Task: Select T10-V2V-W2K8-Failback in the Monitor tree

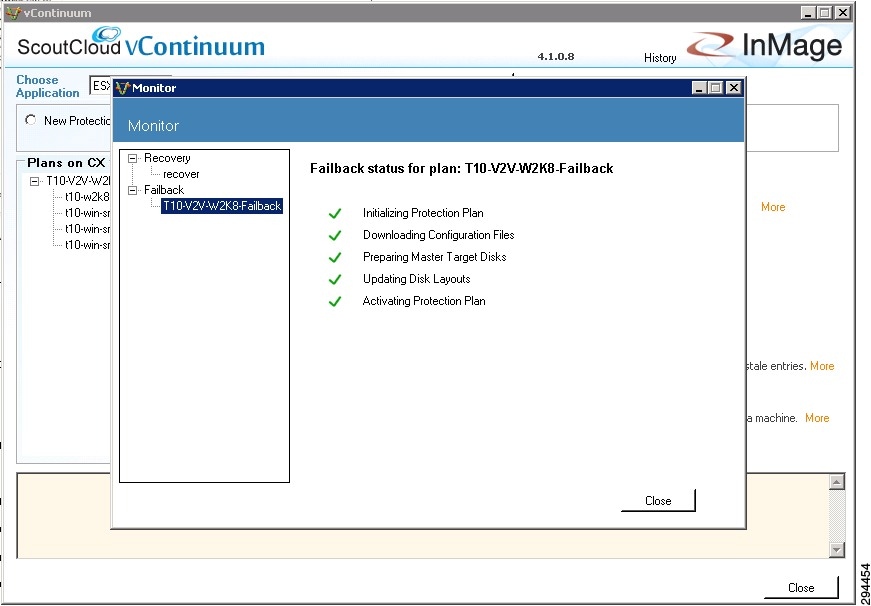Action: coord(222,206)
